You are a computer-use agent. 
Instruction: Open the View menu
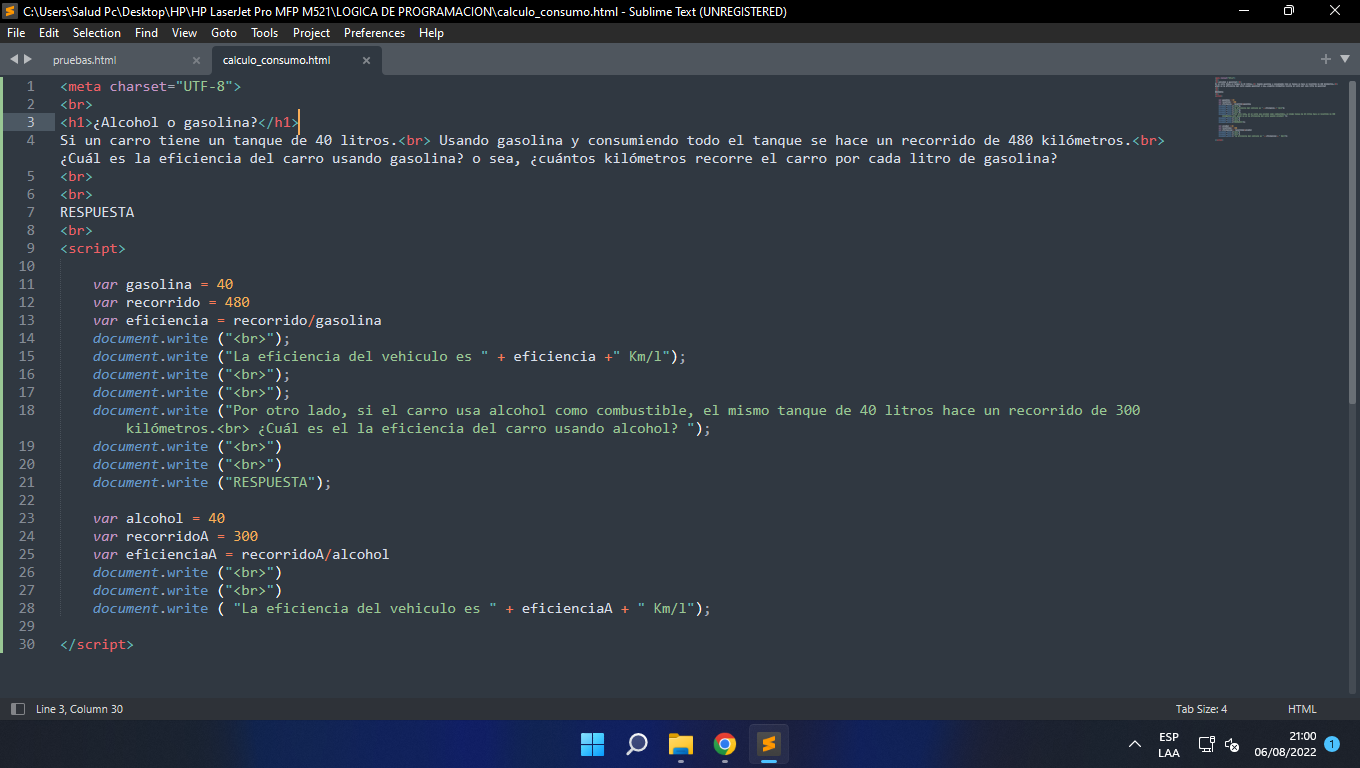pyautogui.click(x=184, y=33)
